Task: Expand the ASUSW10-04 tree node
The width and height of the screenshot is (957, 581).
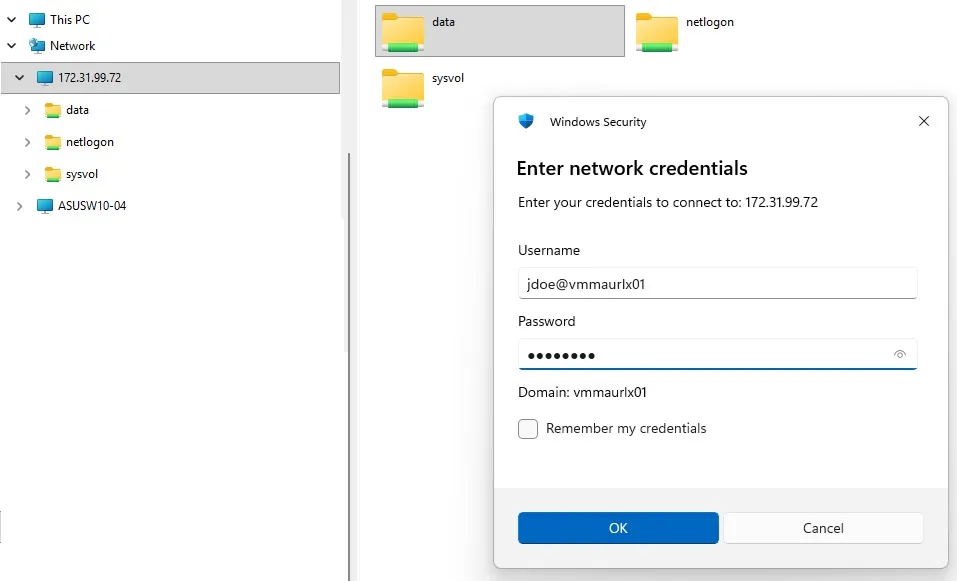Action: tap(20, 206)
